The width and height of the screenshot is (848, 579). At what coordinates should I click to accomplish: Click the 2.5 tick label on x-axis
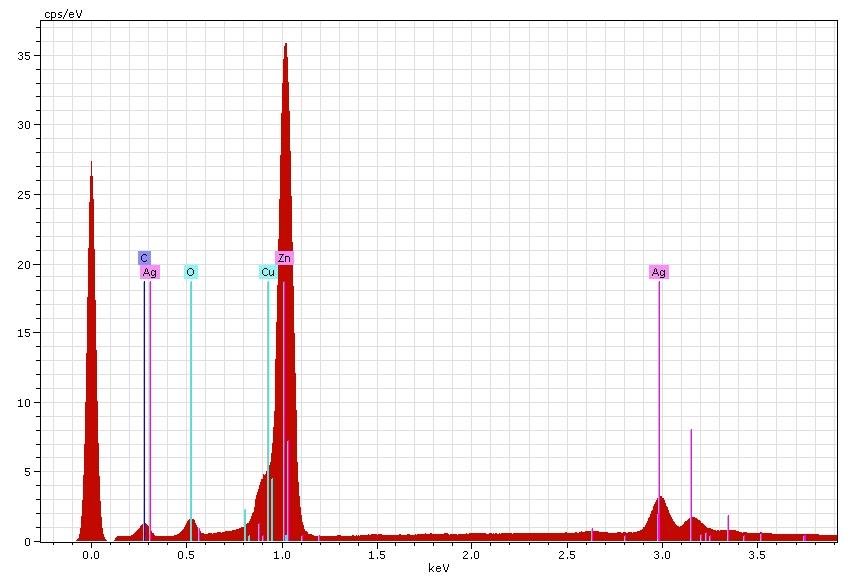click(x=566, y=554)
